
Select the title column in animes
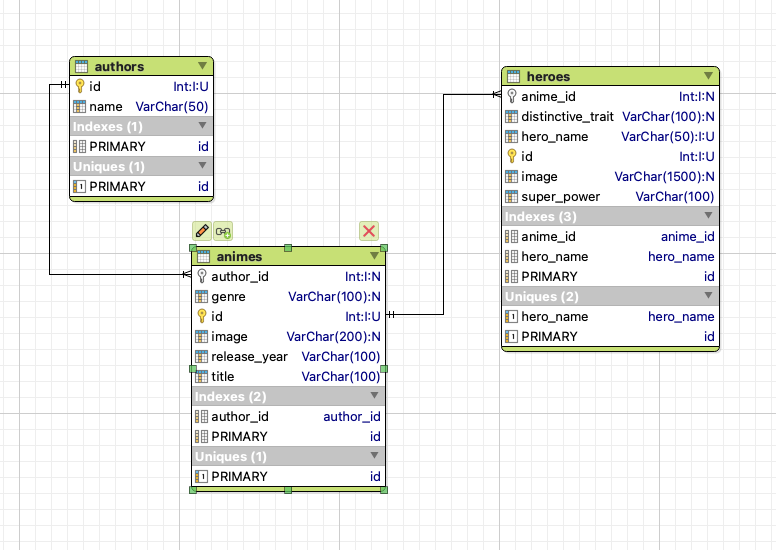tap(223, 377)
